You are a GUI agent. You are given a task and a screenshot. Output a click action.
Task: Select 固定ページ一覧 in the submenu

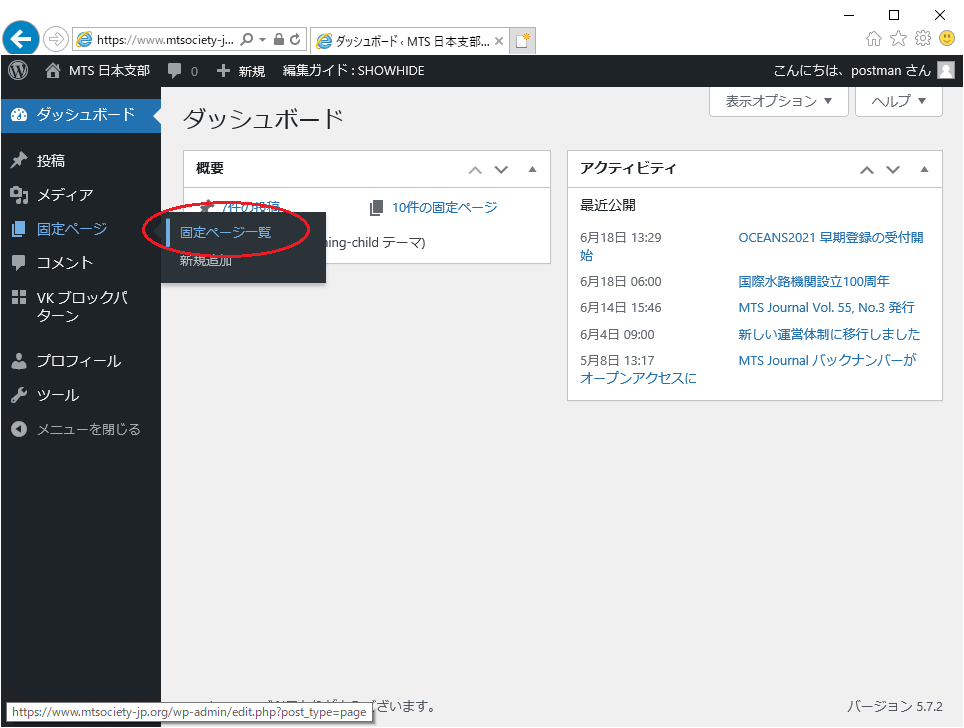point(225,232)
